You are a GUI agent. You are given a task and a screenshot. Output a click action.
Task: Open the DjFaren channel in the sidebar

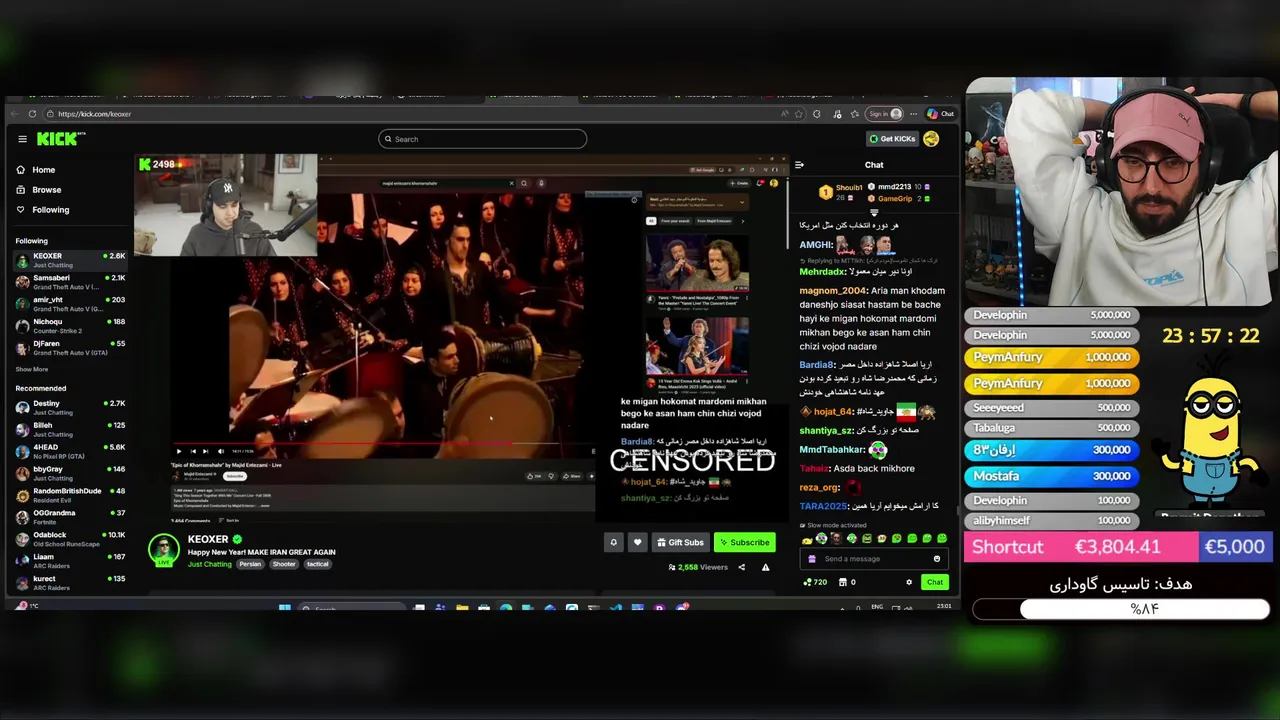tap(70, 348)
